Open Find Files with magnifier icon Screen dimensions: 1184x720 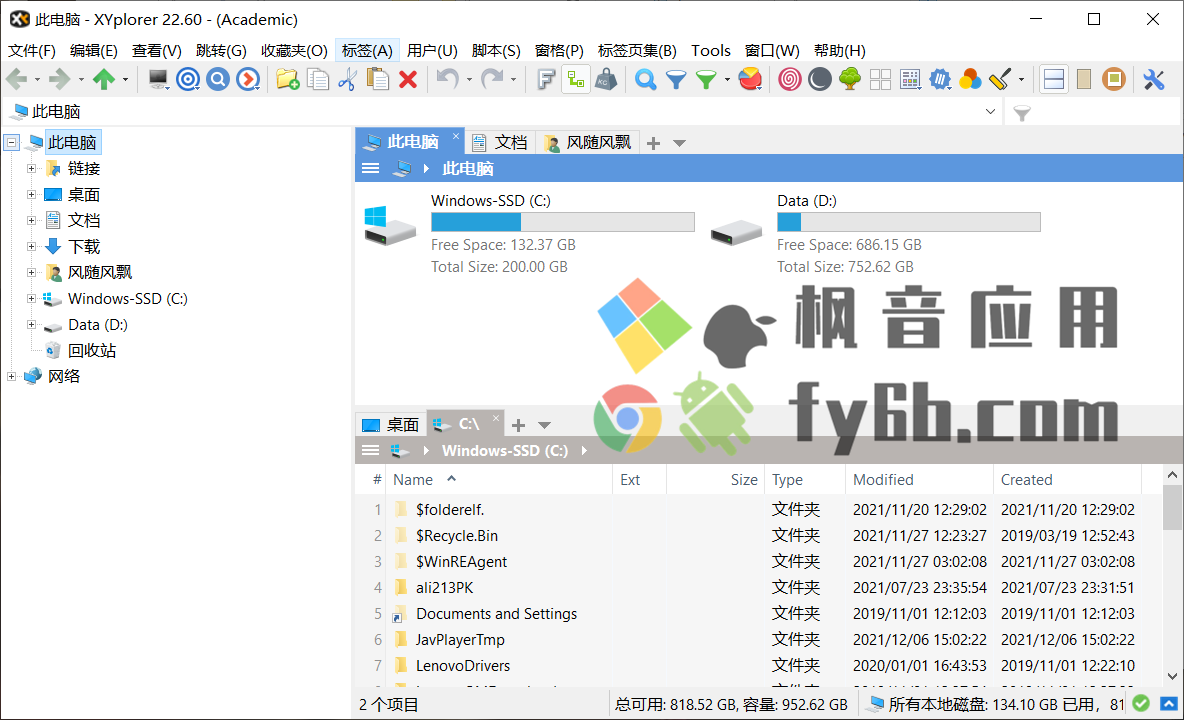[x=646, y=79]
